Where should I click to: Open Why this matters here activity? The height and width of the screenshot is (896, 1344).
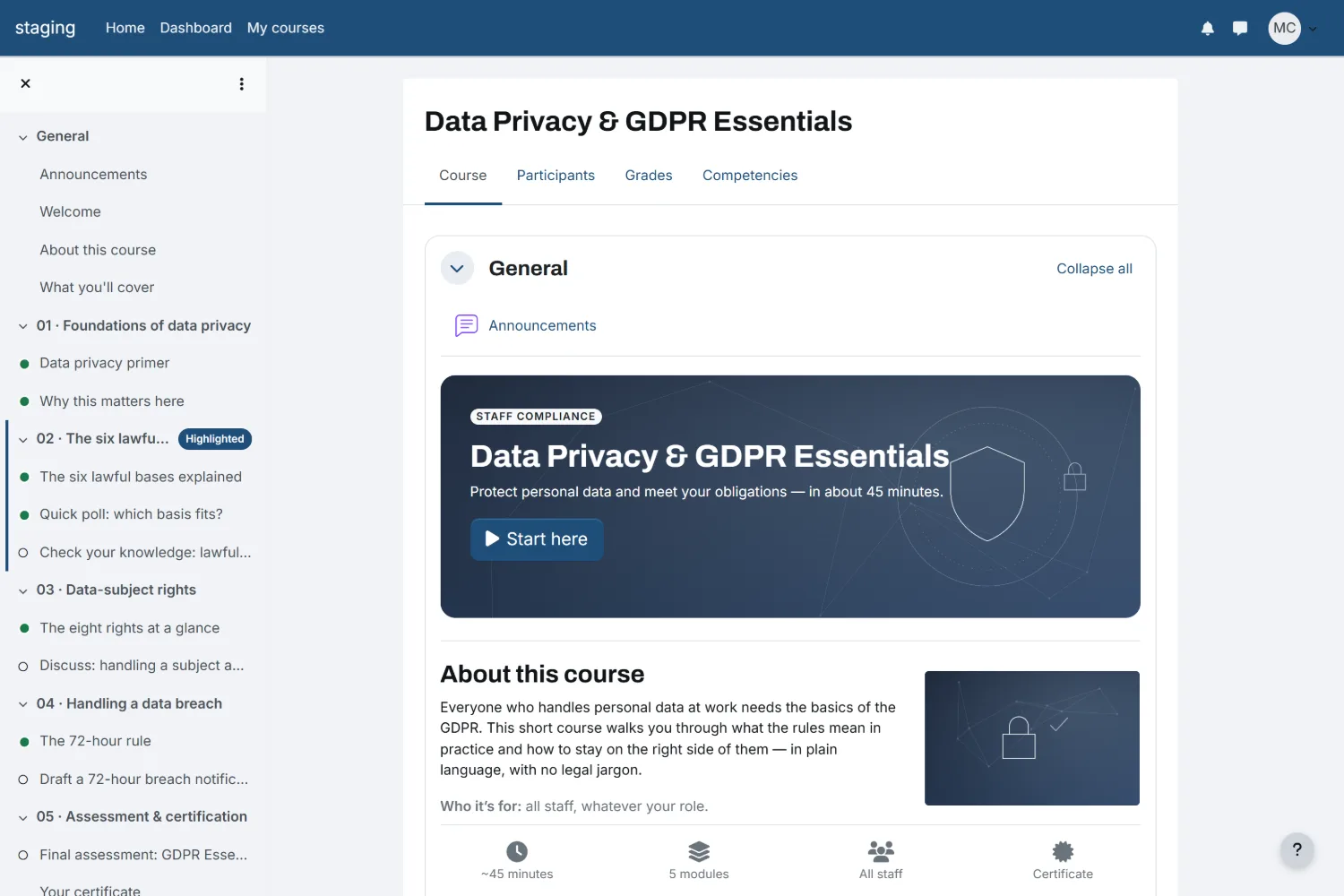112,401
